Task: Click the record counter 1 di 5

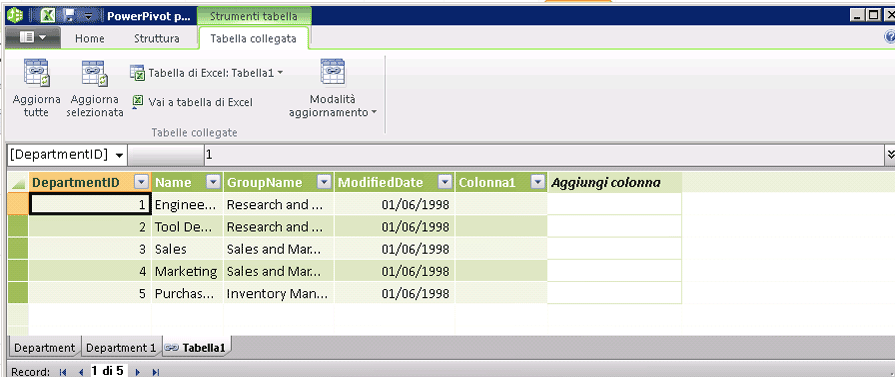Action: click(107, 371)
